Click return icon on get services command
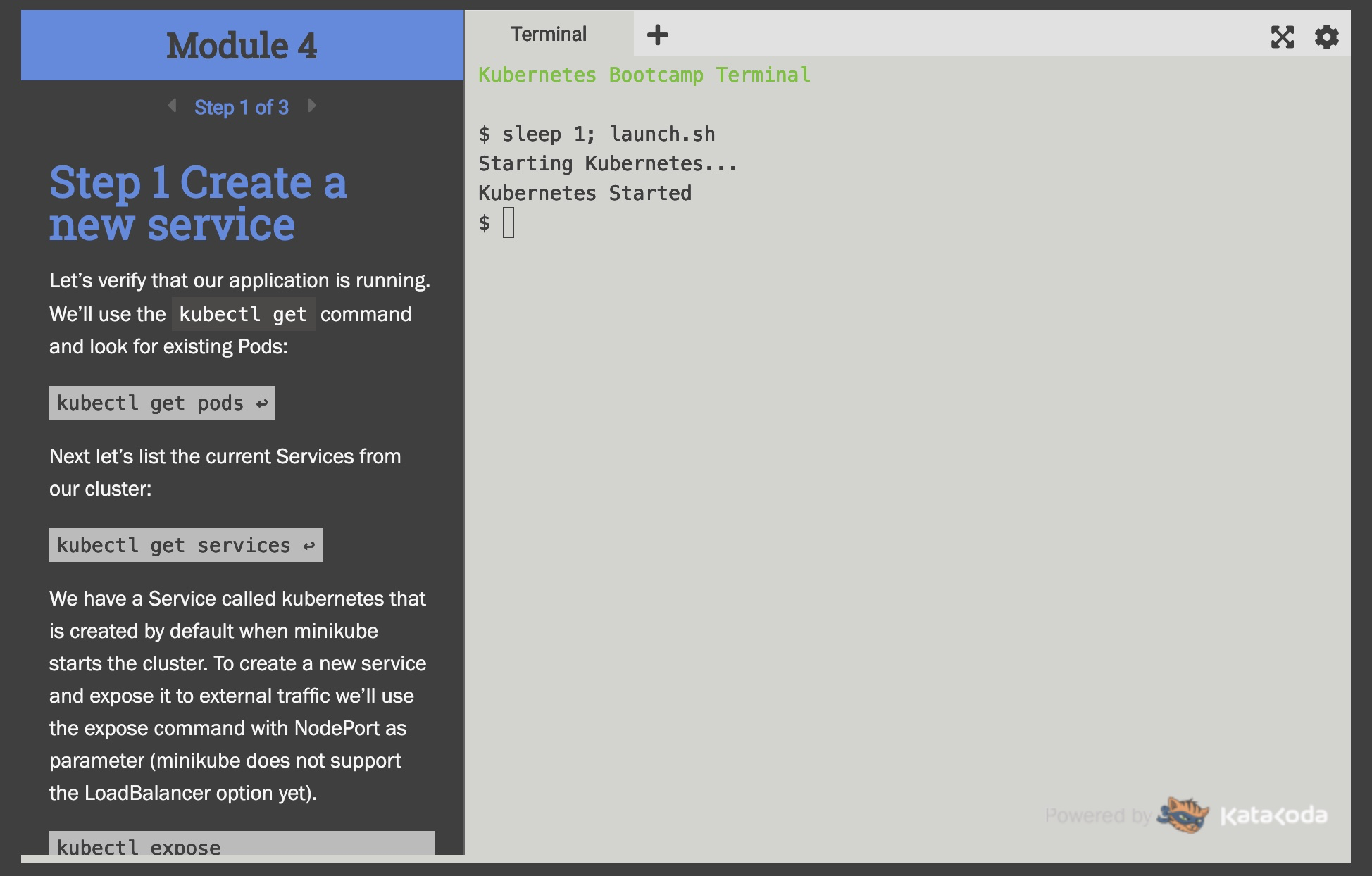 309,546
